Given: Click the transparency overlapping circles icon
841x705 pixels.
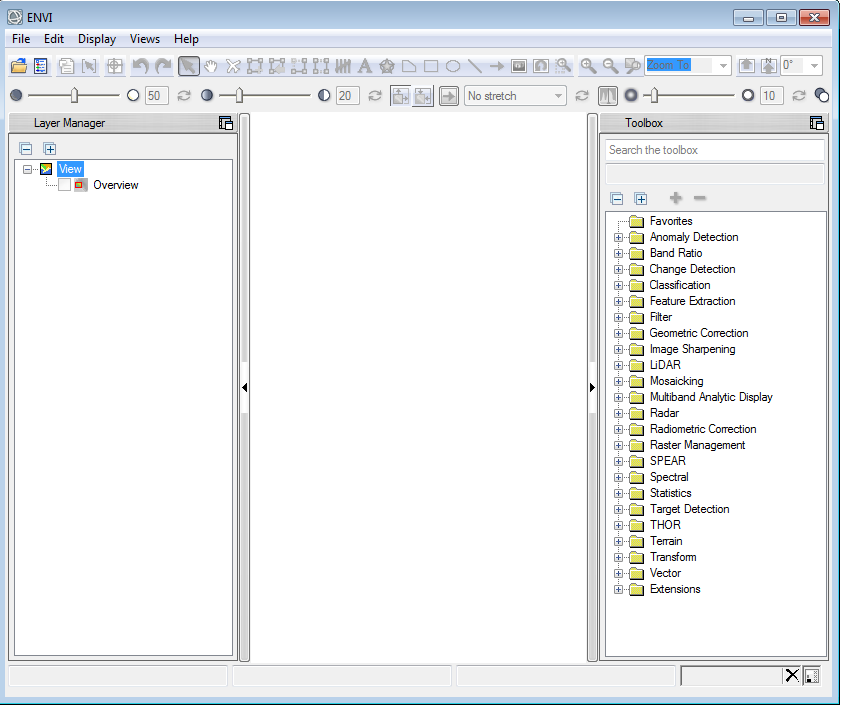Looking at the screenshot, I should pyautogui.click(x=821, y=96).
